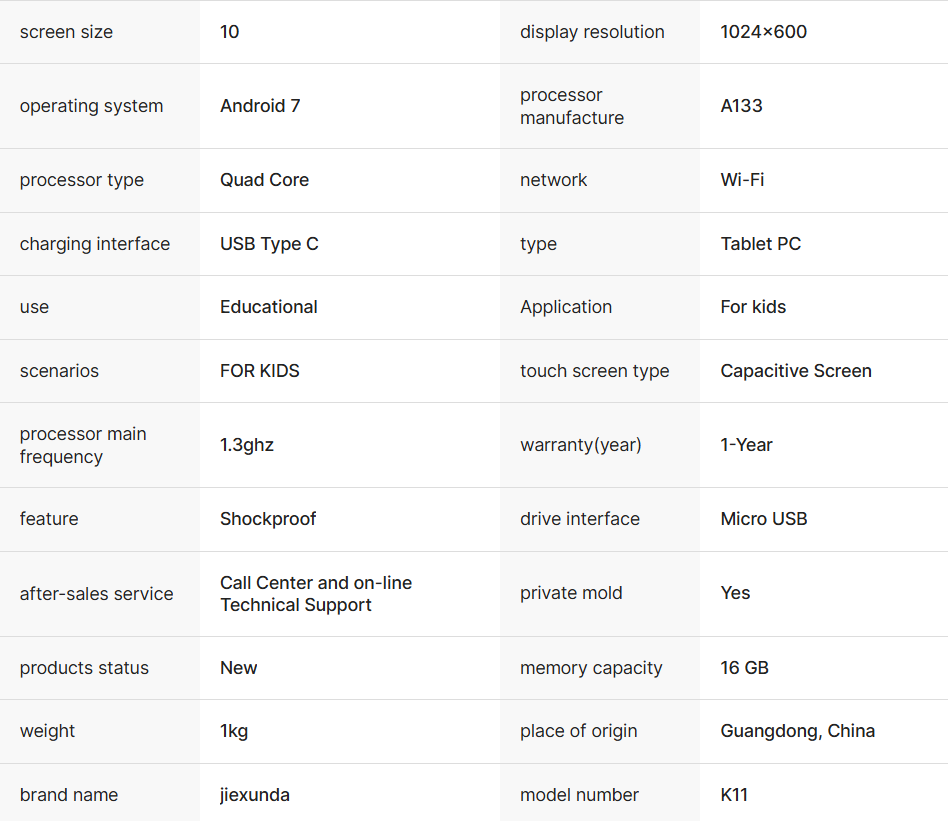The width and height of the screenshot is (948, 821).
Task: Click the 'A133' processor value
Action: (741, 106)
